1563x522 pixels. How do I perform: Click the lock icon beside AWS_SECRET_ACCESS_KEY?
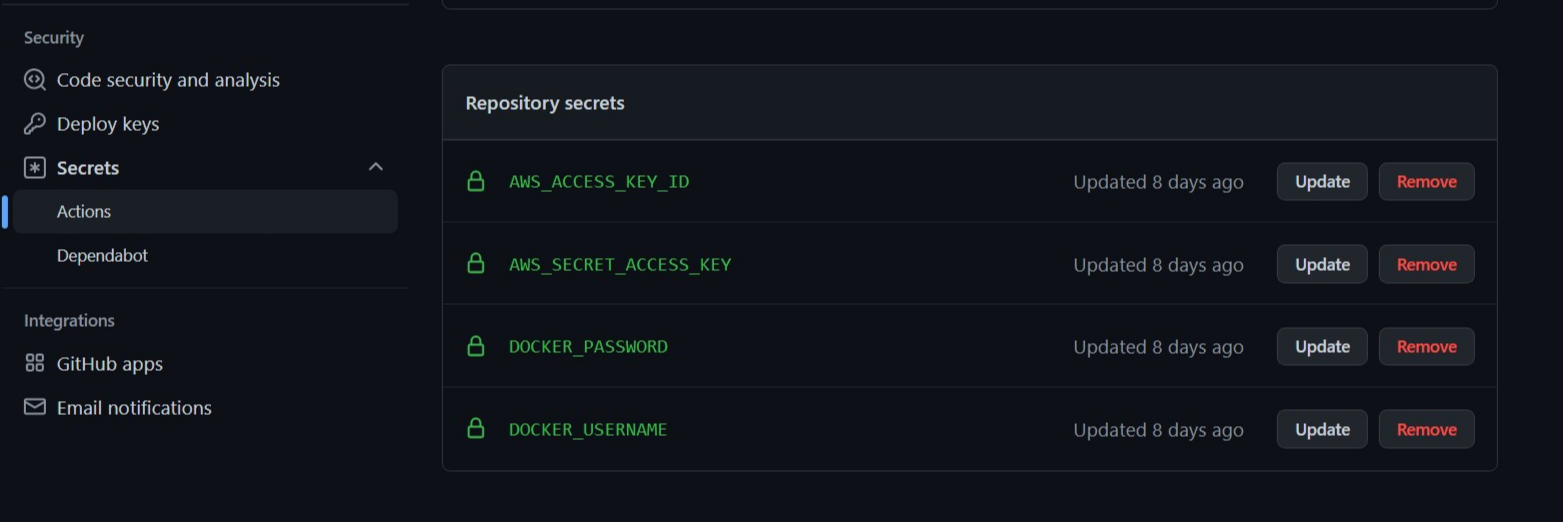point(476,263)
